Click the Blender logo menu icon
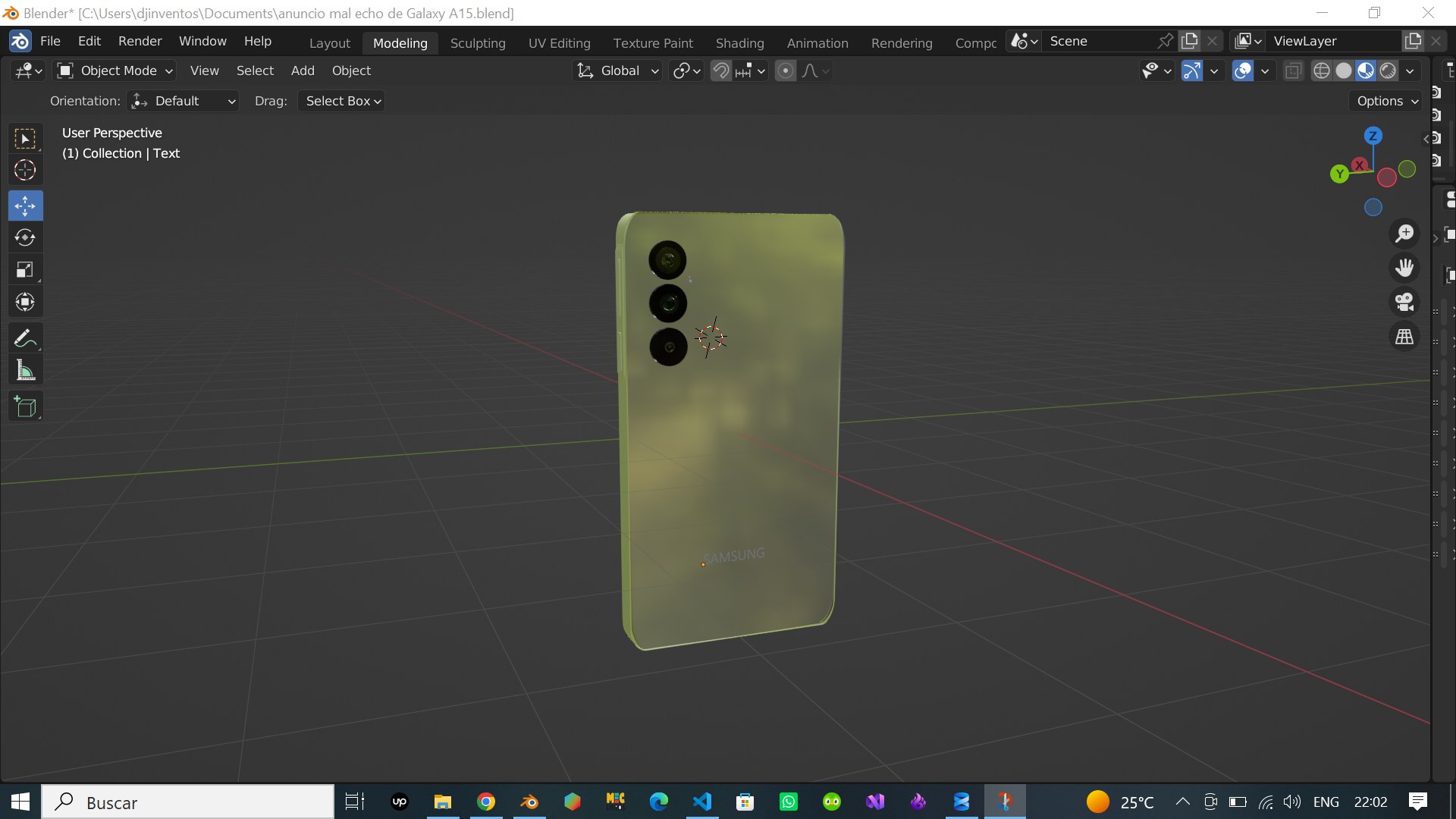The width and height of the screenshot is (1456, 819). coord(20,41)
